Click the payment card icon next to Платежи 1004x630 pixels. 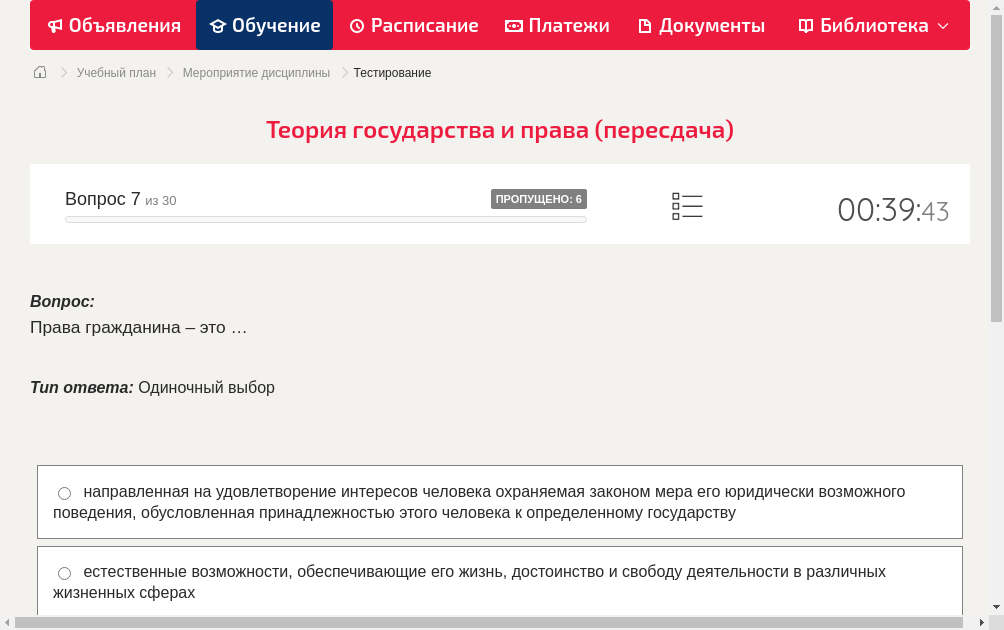(513, 25)
